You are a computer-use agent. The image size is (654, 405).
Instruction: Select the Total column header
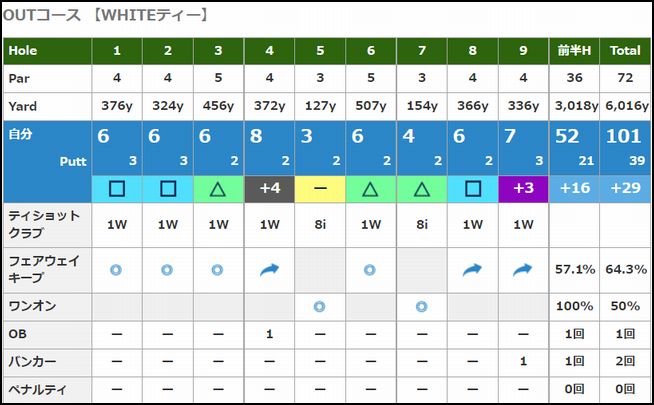pos(626,50)
